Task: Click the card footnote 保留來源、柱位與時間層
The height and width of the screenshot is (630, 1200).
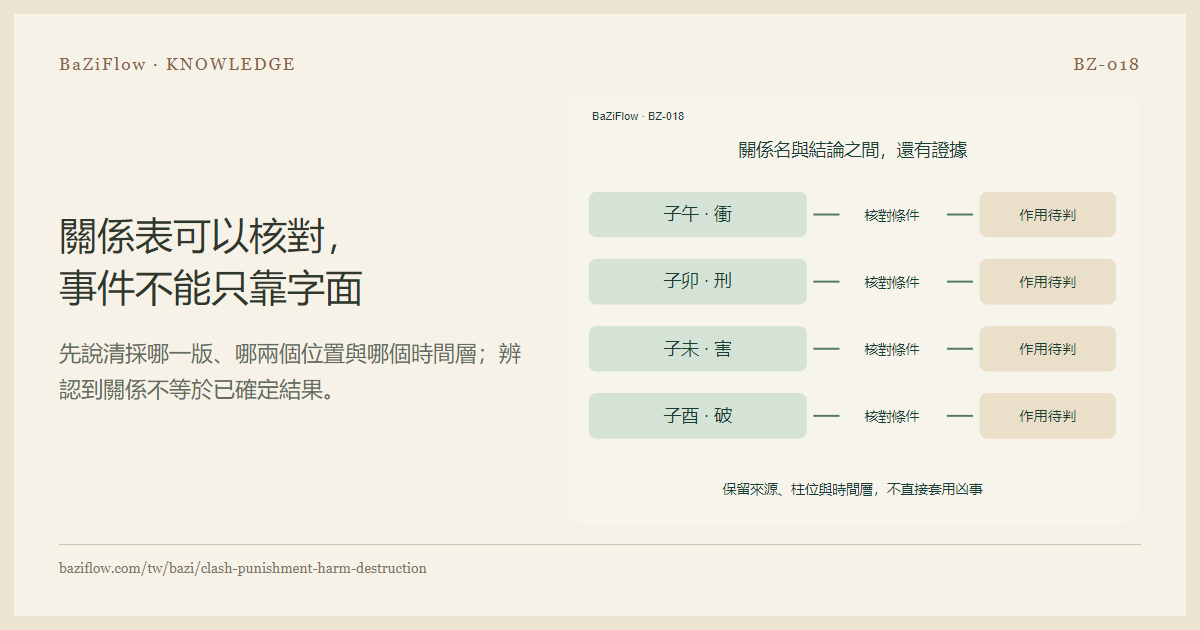Action: coord(853,489)
